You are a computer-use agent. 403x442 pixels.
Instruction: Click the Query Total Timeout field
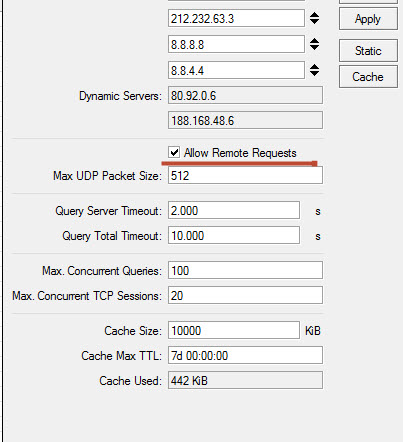234,235
